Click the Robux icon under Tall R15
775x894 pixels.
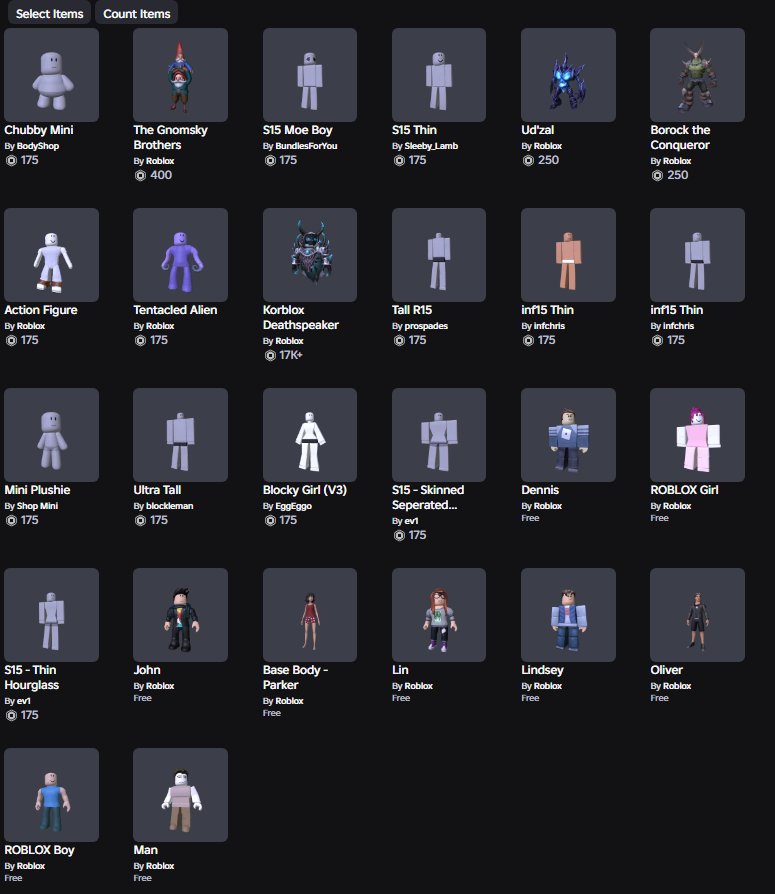click(x=399, y=340)
